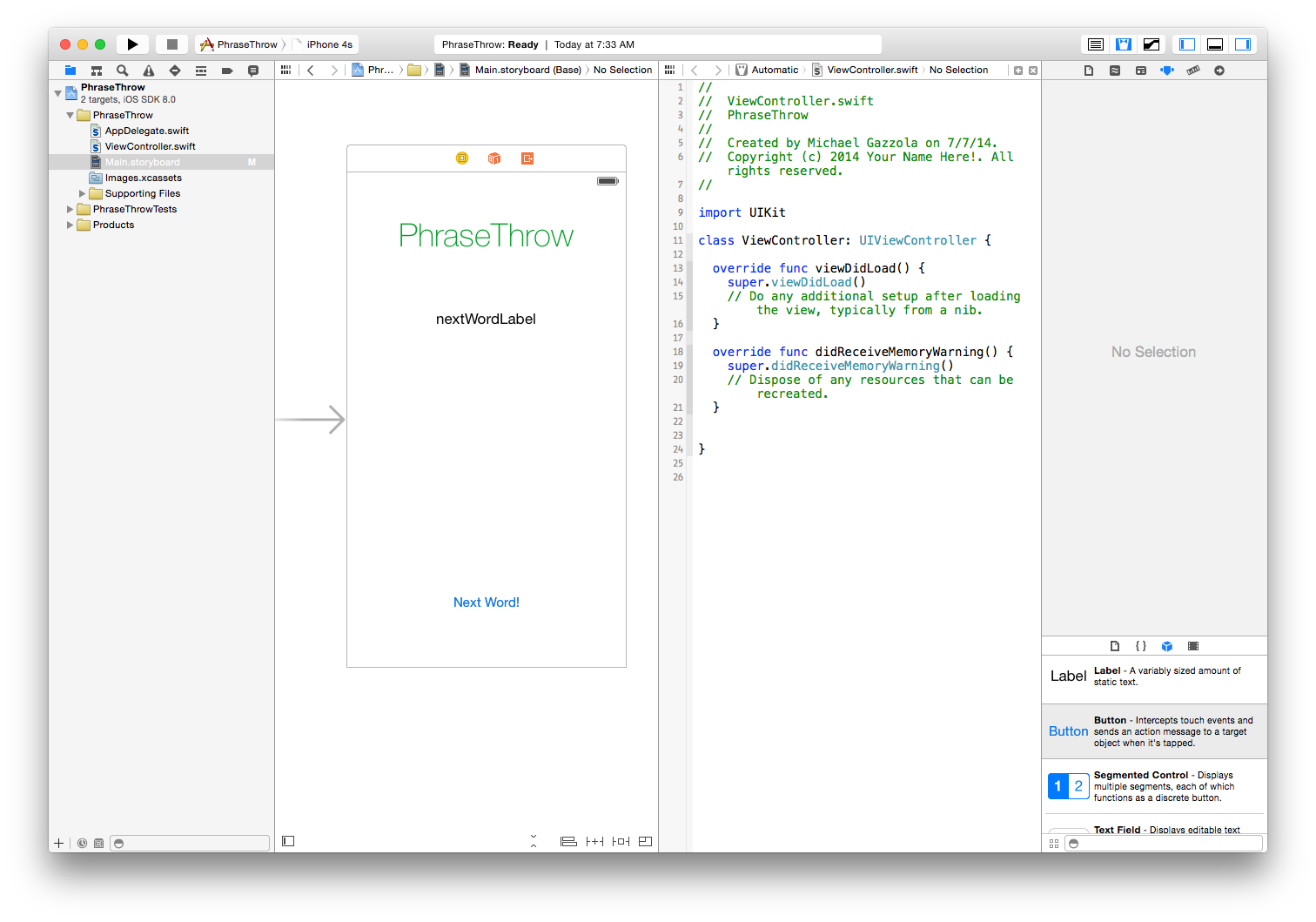Open the Report navigator speech-bubble icon
The width and height of the screenshot is (1316, 922).
point(253,71)
